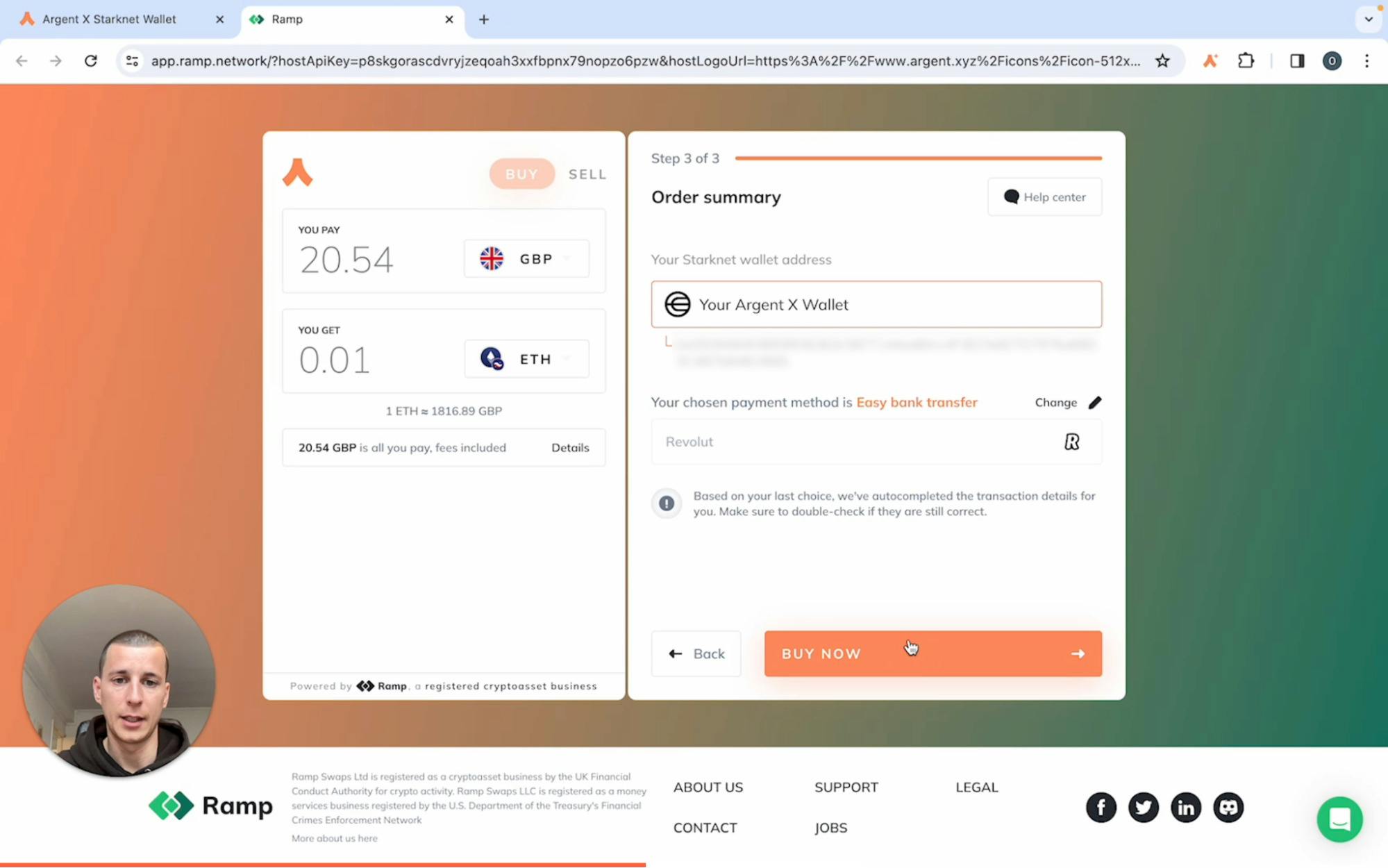Screen dimensions: 1388x868
Task: Click the Argent logo in the widget
Action: [x=297, y=172]
